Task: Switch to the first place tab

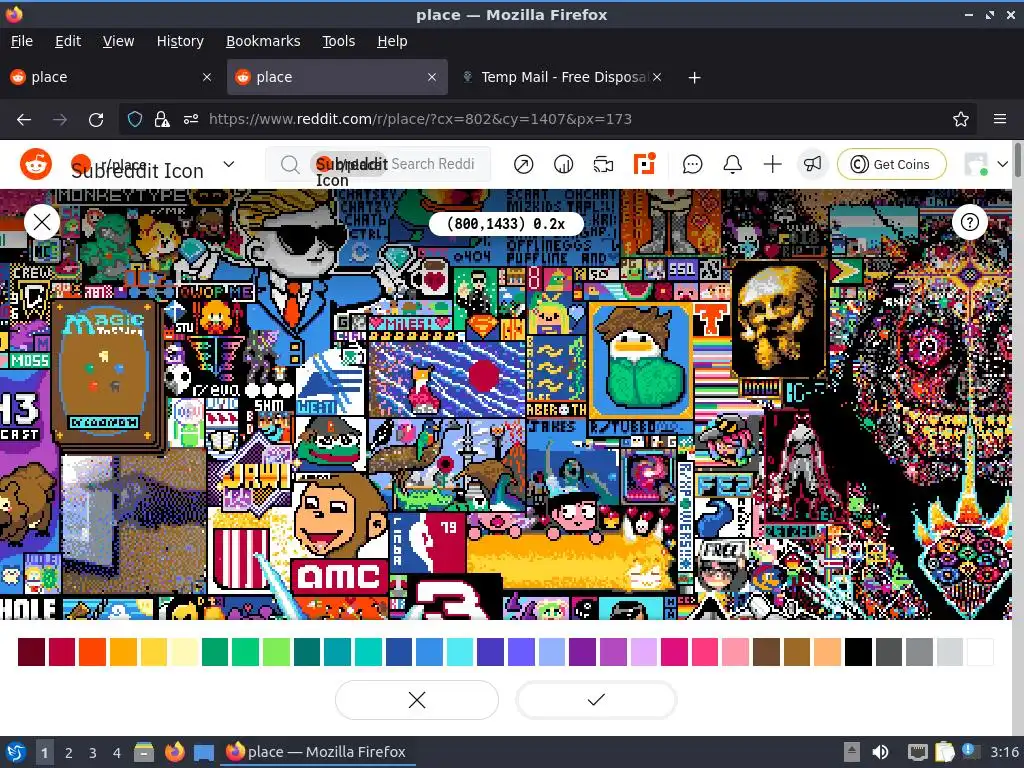Action: point(111,77)
